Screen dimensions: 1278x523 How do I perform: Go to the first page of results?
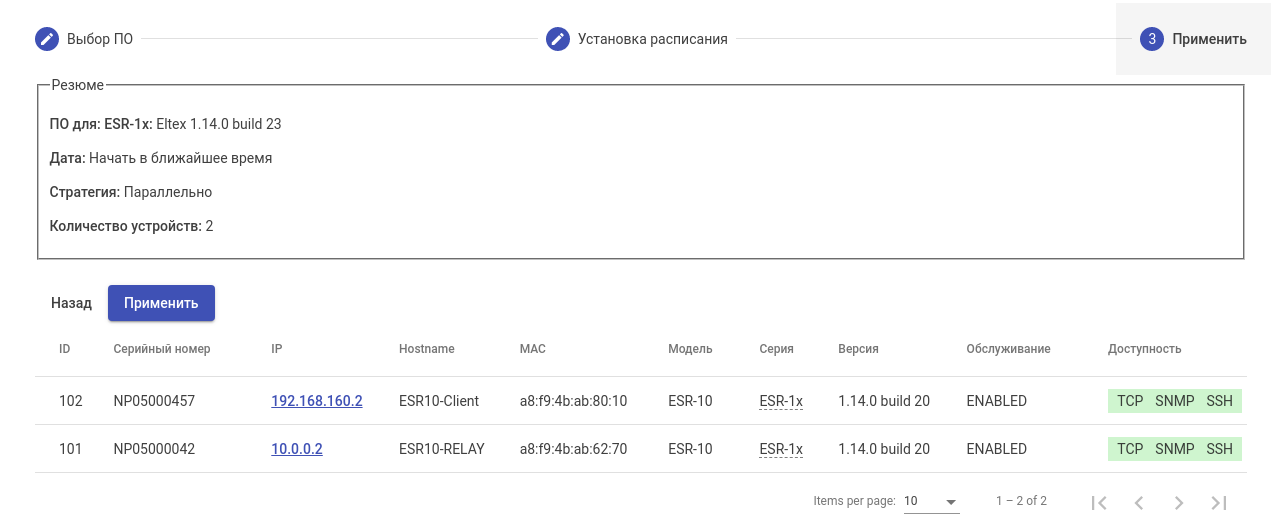click(1099, 503)
